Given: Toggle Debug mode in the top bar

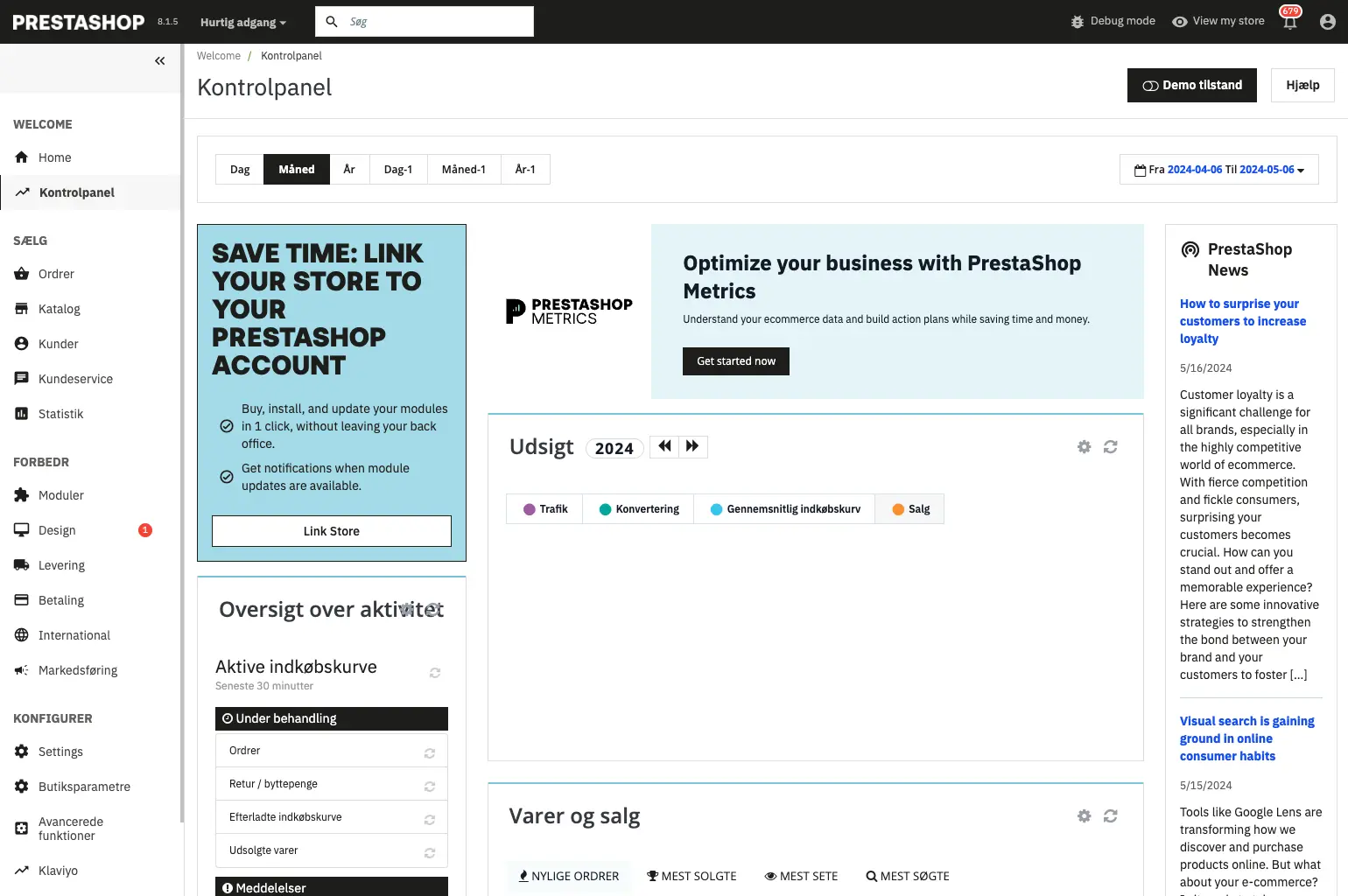Looking at the screenshot, I should pyautogui.click(x=1113, y=20).
